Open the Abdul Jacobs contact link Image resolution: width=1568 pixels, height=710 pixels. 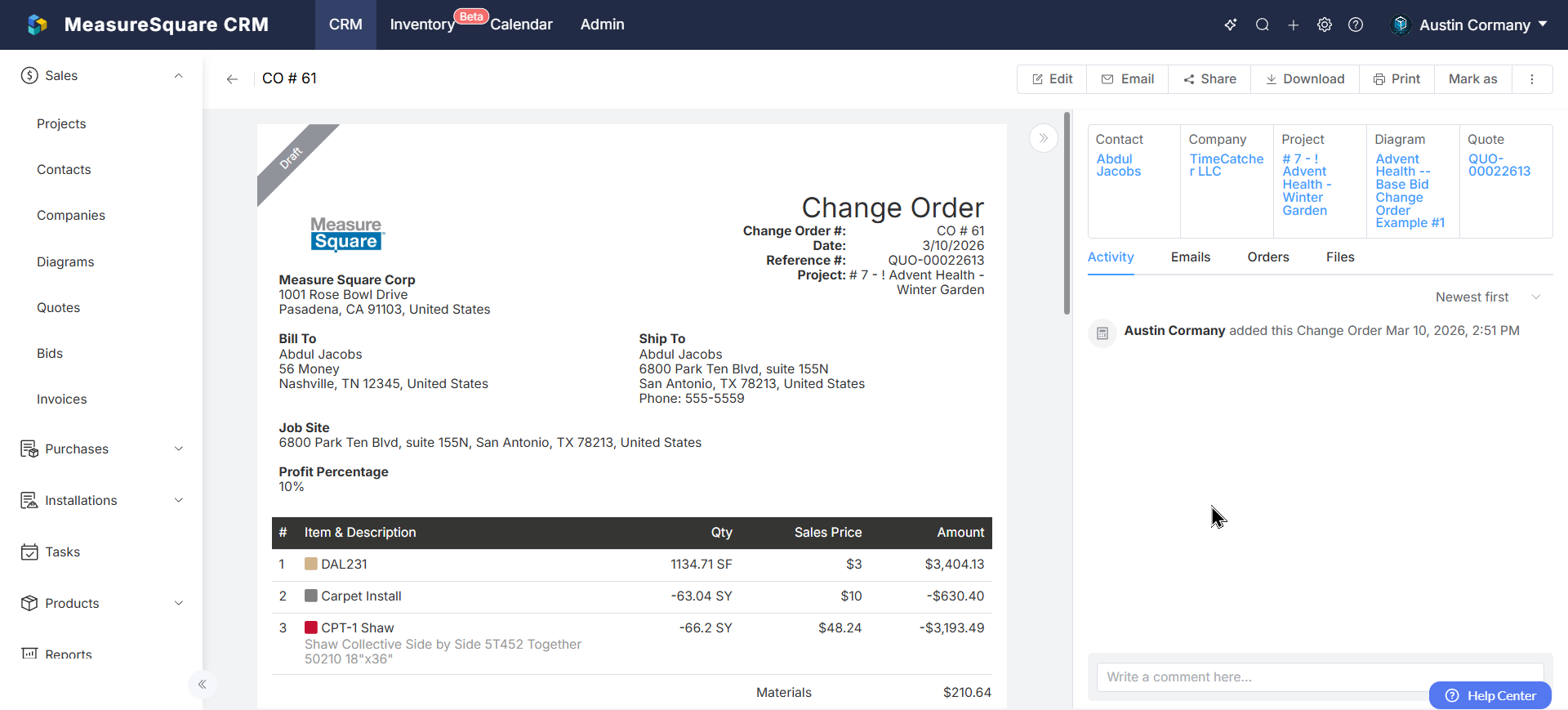[x=1118, y=165]
